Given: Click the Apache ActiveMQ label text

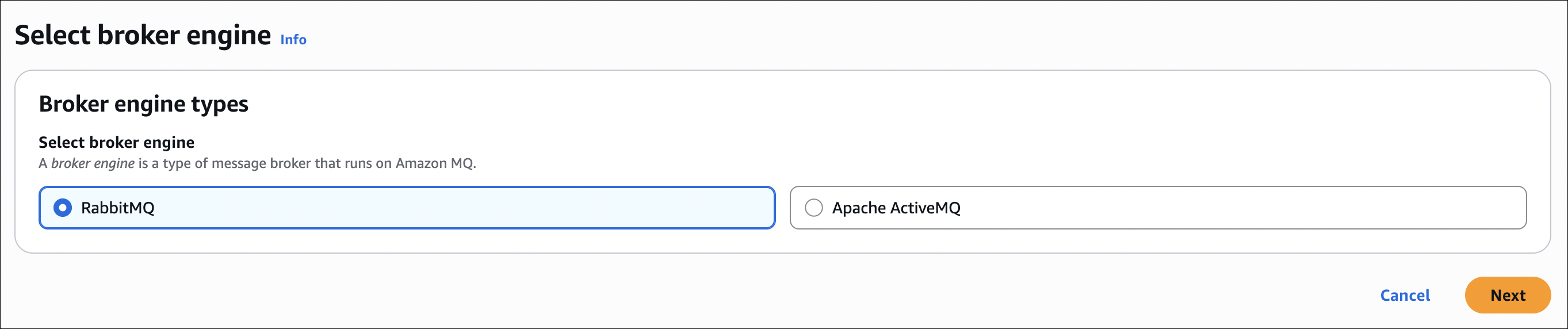Looking at the screenshot, I should point(896,208).
